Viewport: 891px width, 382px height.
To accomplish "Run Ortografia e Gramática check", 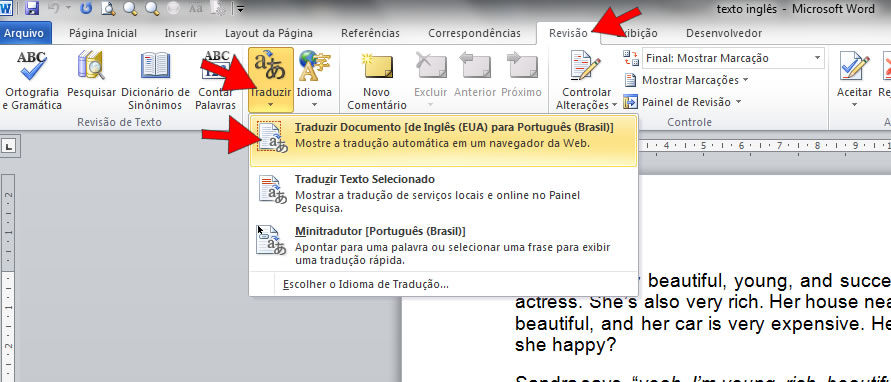I will point(31,81).
